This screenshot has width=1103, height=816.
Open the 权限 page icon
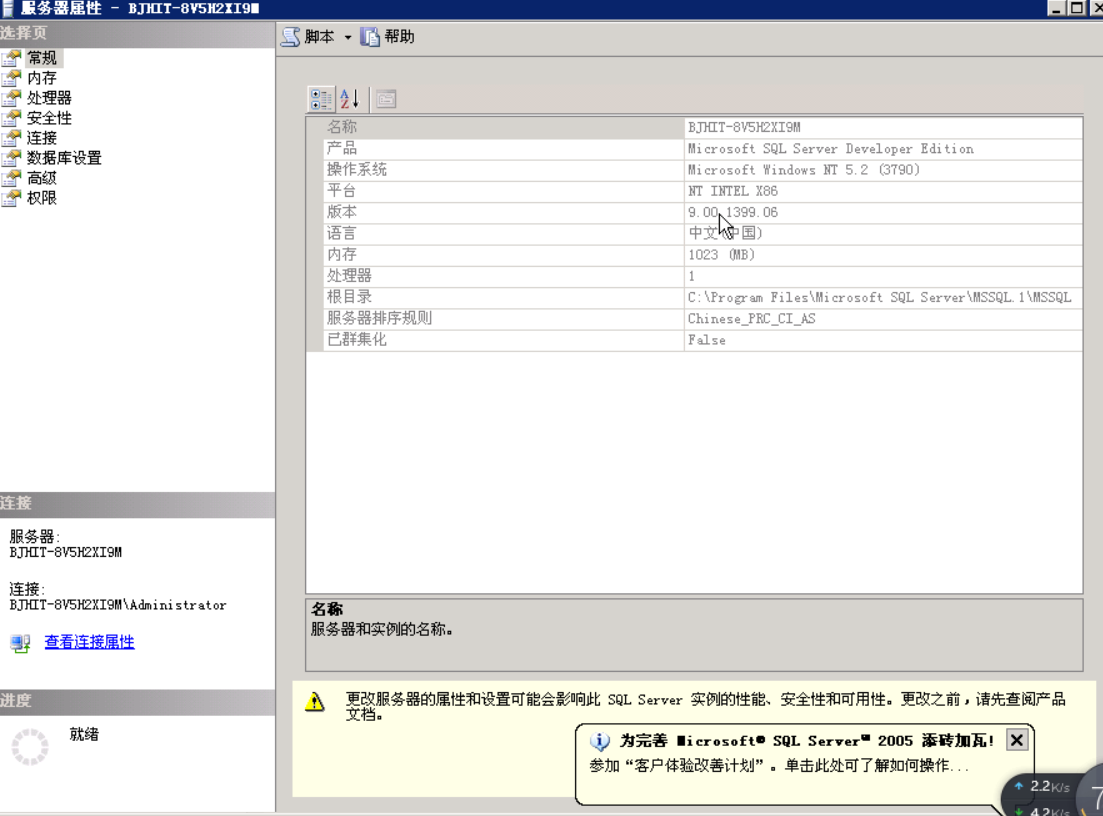pos(11,198)
